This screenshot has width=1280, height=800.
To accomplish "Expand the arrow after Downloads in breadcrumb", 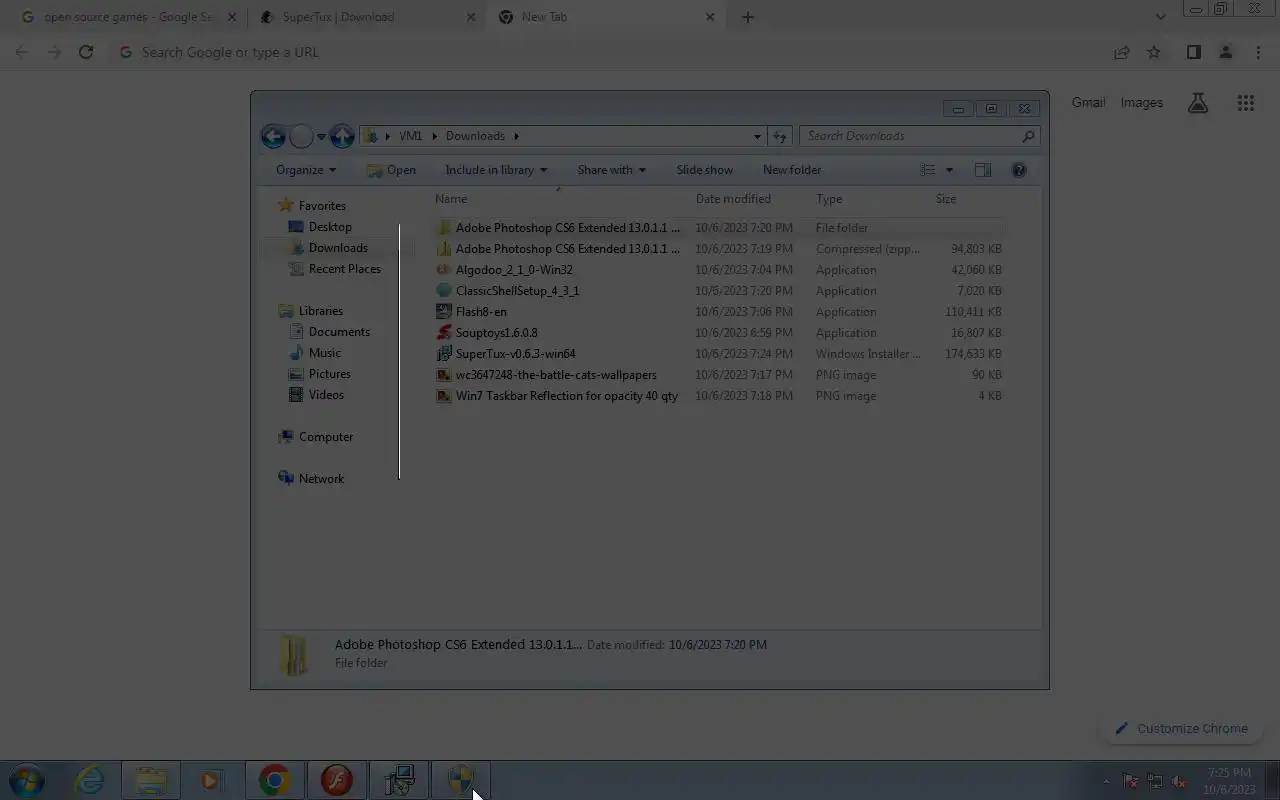I will point(516,136).
